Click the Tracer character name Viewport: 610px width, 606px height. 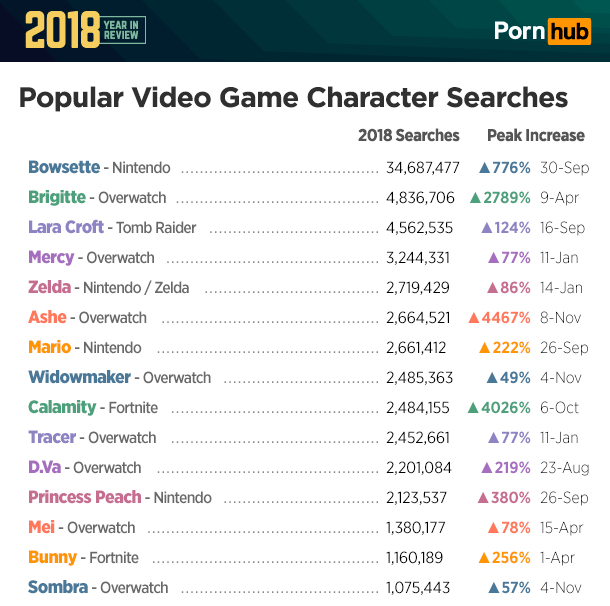tap(52, 438)
